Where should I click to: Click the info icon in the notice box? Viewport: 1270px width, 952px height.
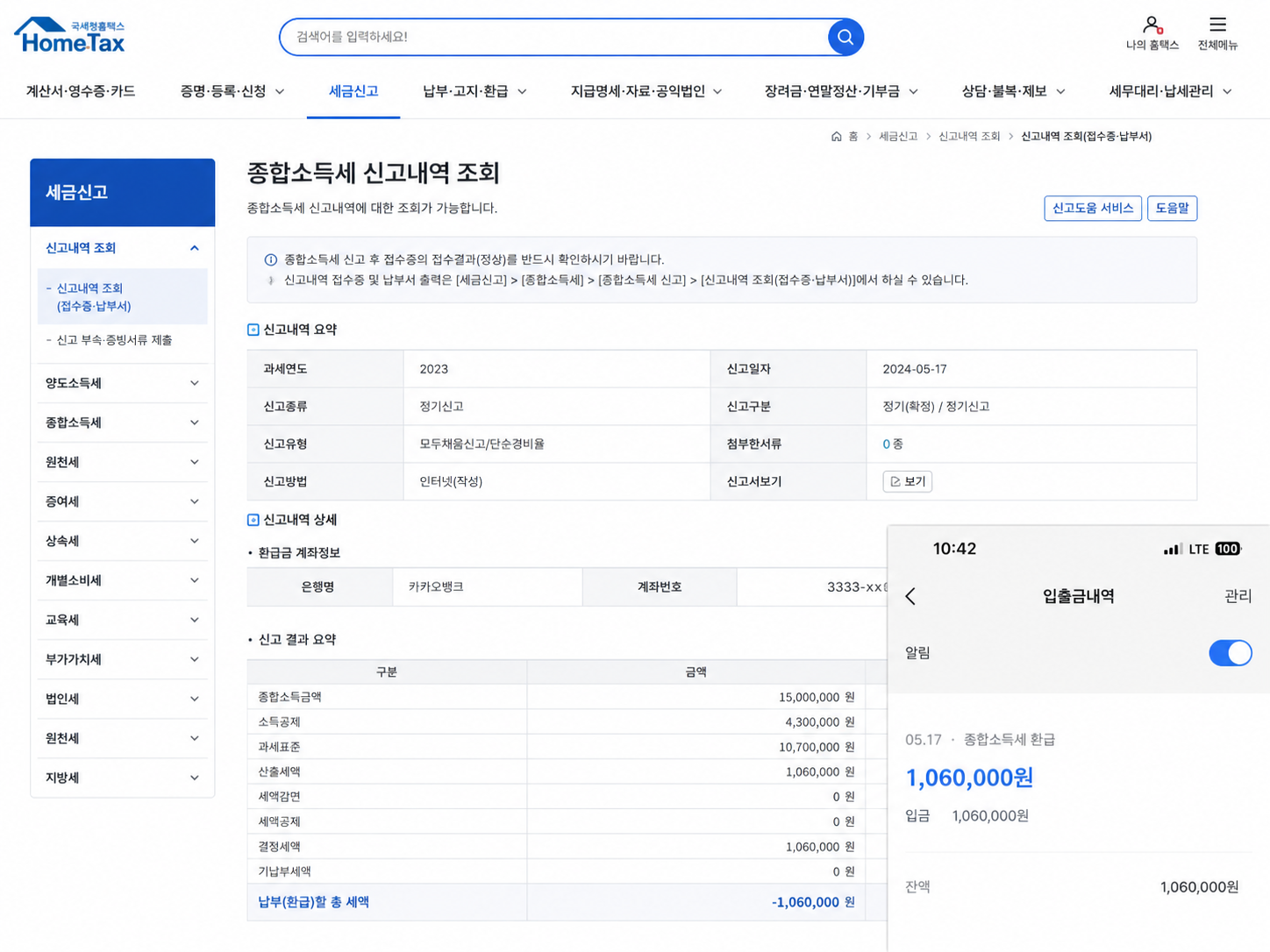click(271, 259)
